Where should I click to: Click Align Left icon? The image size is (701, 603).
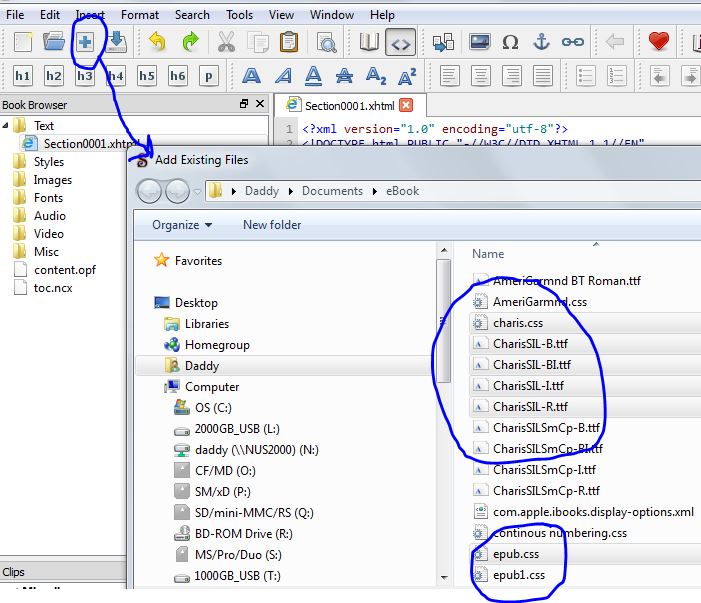pyautogui.click(x=450, y=76)
